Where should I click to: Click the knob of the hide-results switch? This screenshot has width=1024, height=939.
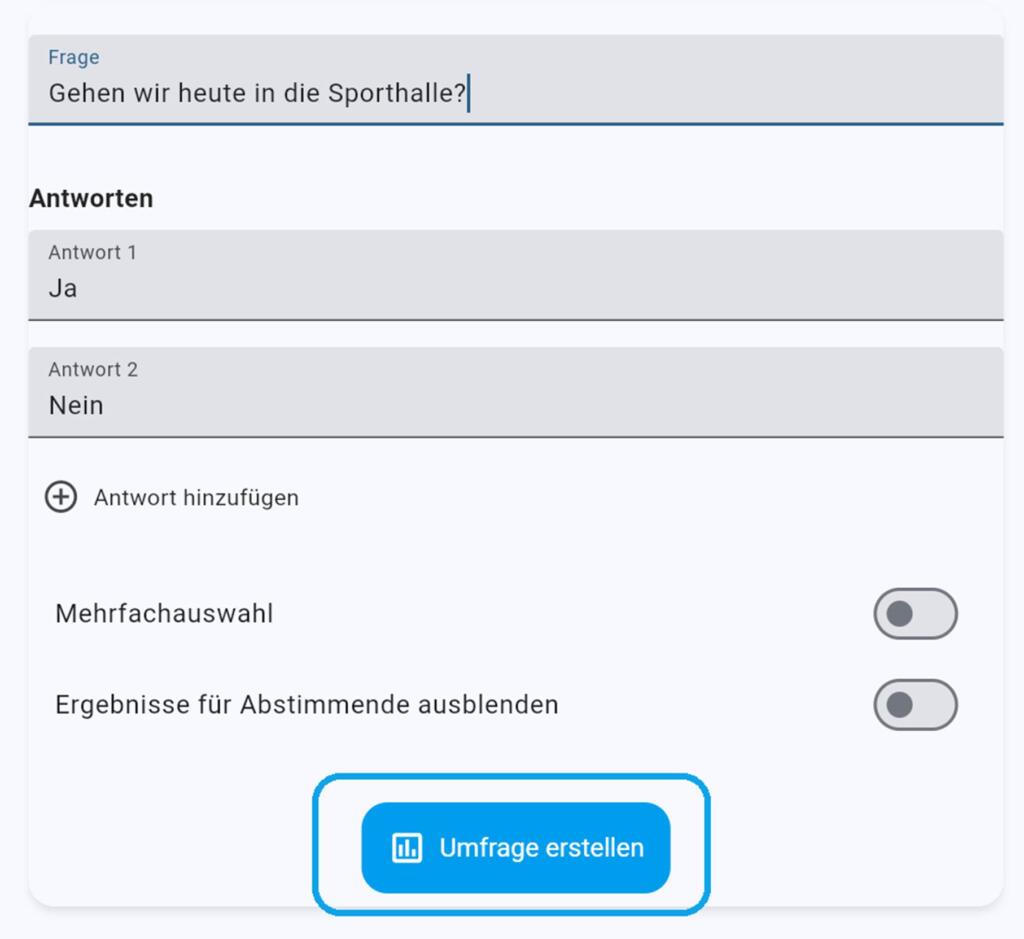900,705
